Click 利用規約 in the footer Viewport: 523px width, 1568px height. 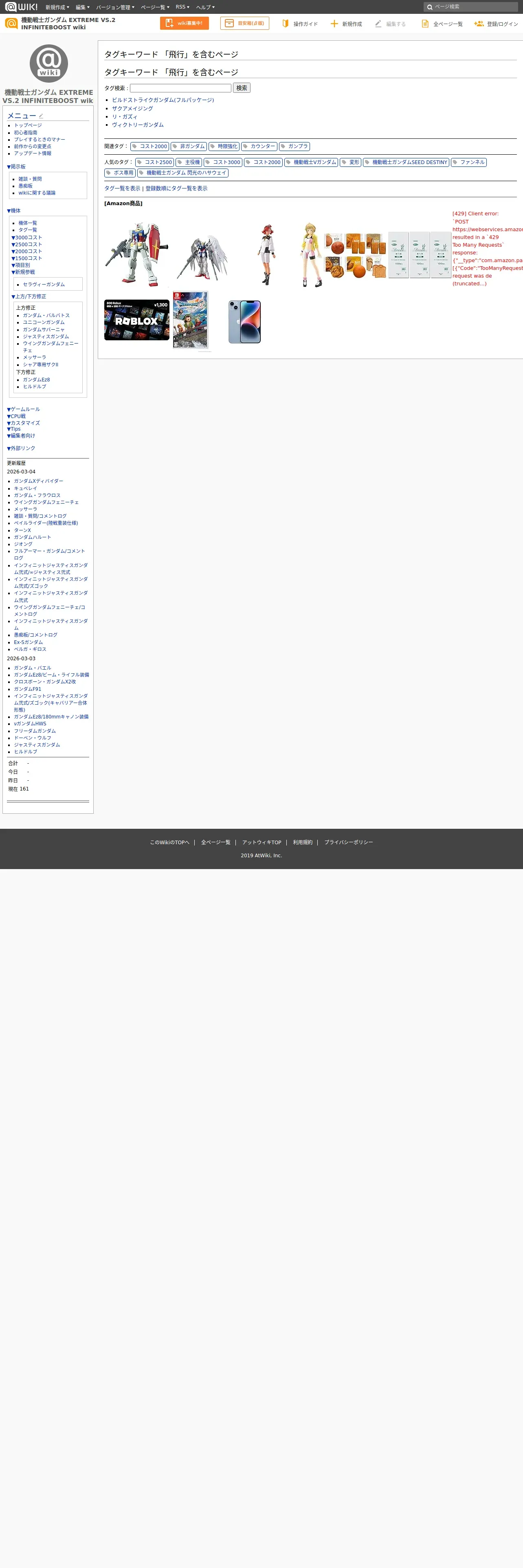[303, 843]
